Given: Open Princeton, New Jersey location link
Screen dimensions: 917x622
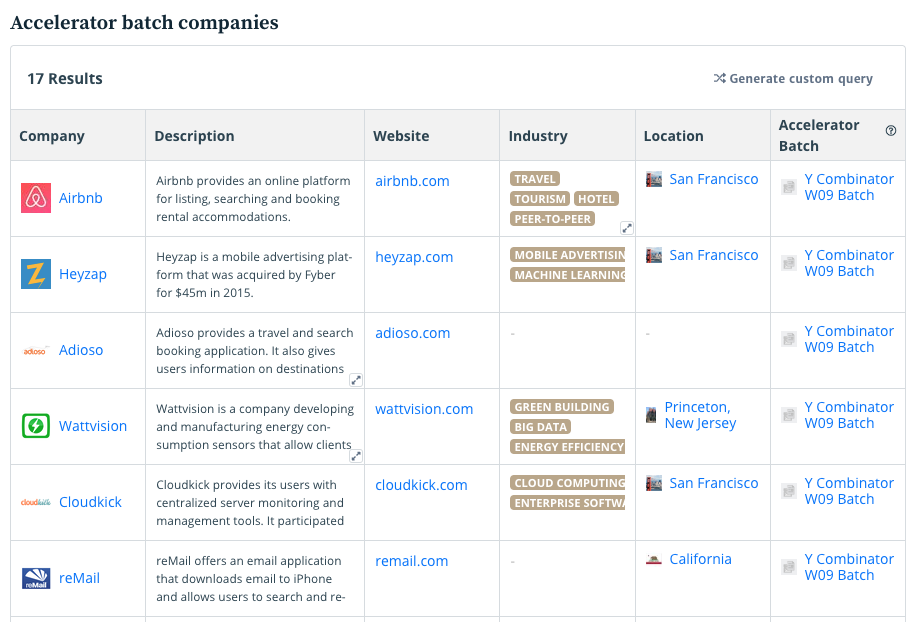Looking at the screenshot, I should (699, 415).
